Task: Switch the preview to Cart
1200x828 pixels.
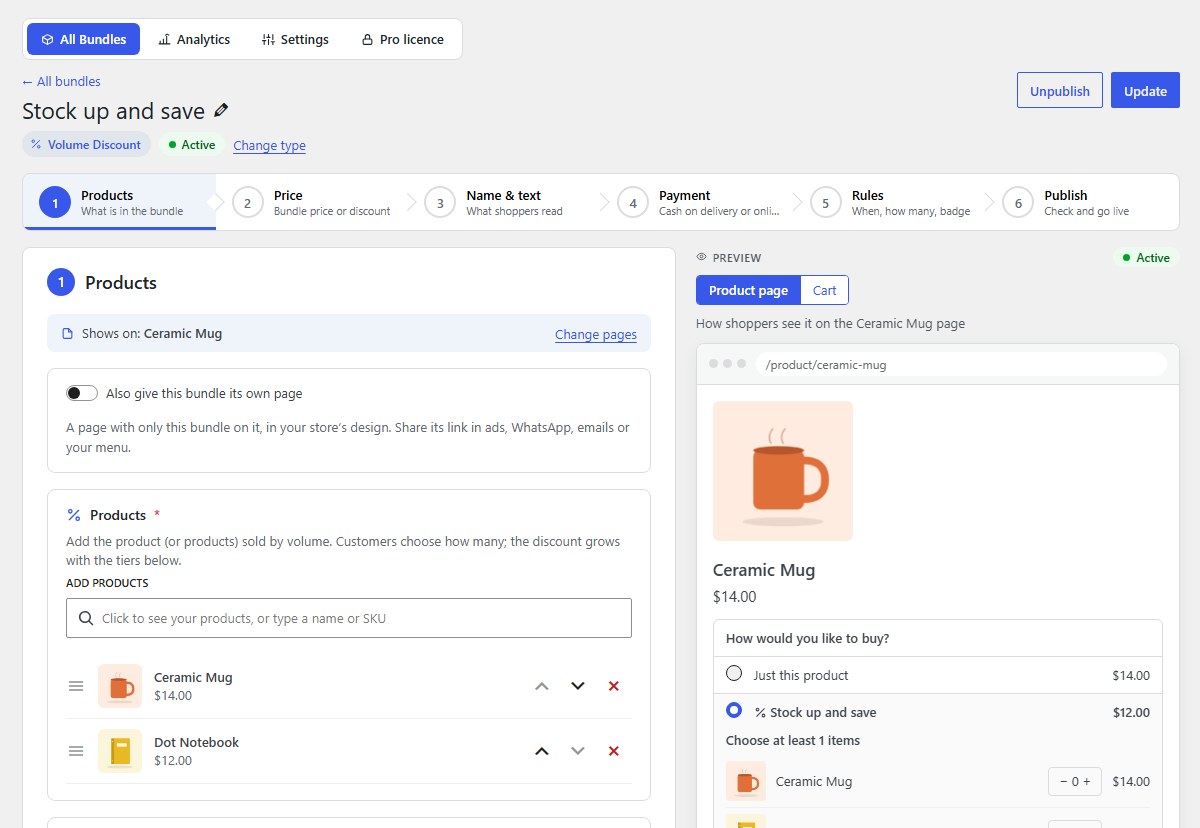Action: [825, 290]
